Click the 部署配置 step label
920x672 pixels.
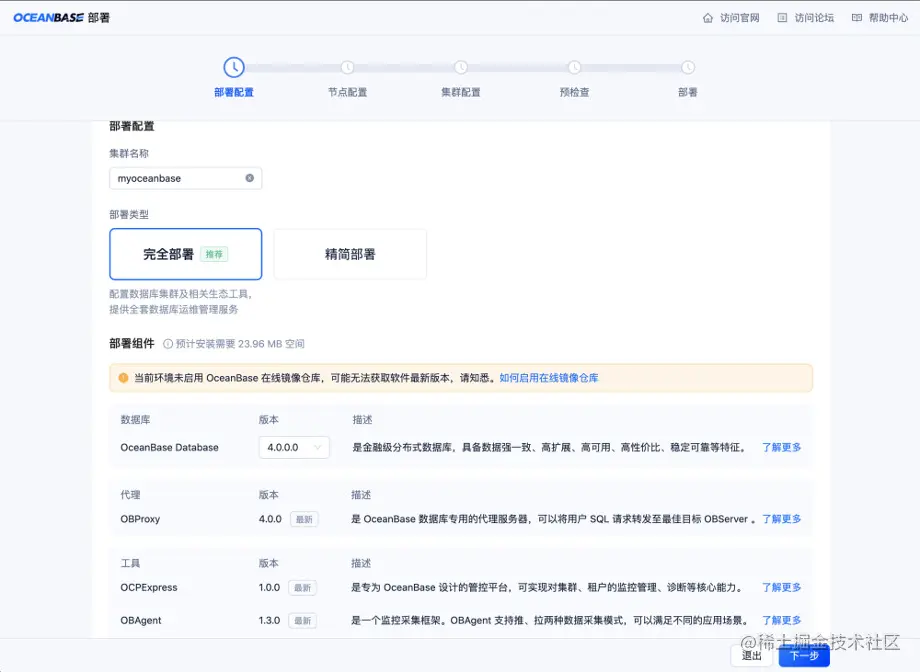click(234, 92)
